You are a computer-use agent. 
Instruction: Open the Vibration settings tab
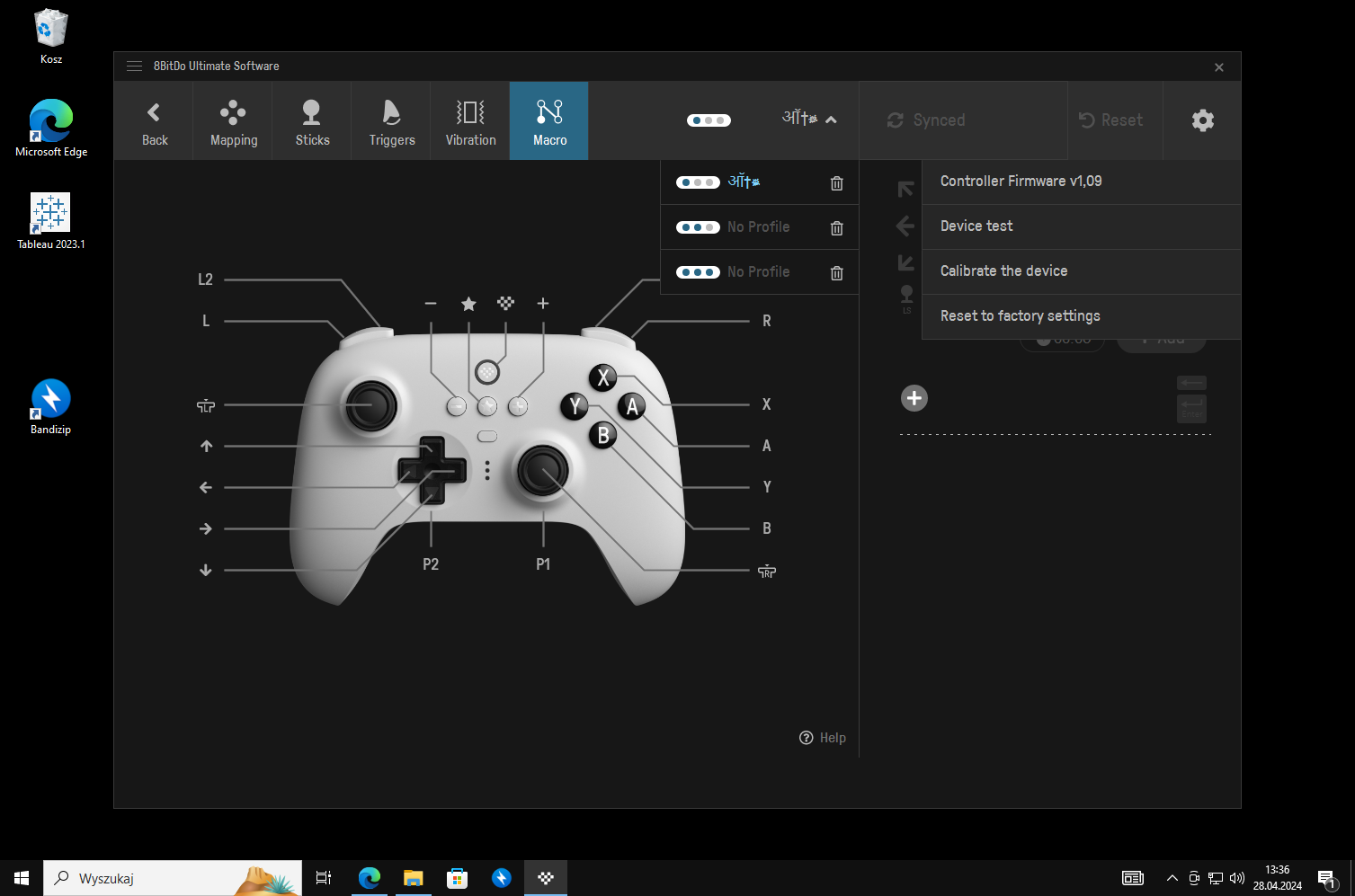[x=470, y=121]
